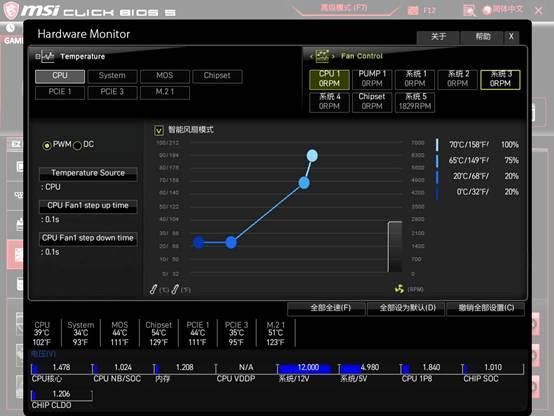This screenshot has width=554, height=416.
Task: Click the Fahrenheit thermometer icon below graph
Action: (175, 289)
